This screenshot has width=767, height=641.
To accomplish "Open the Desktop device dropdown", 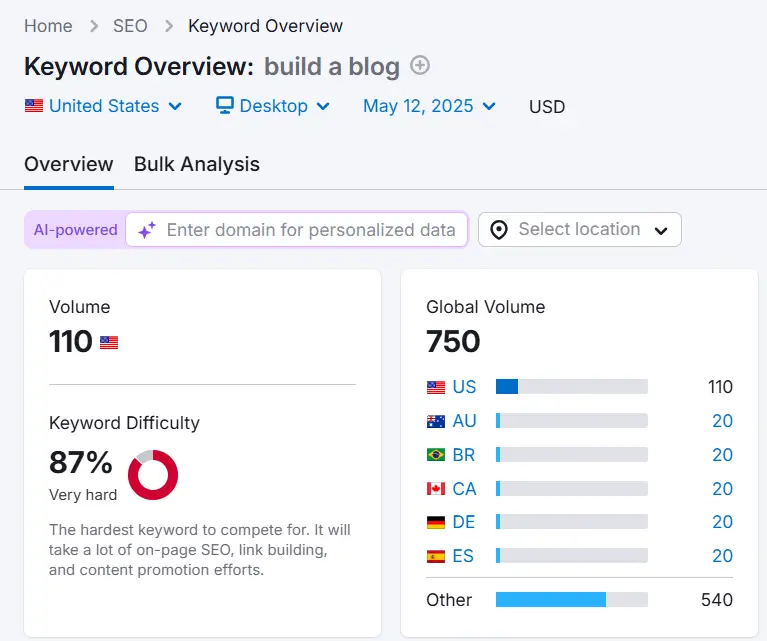I will click(x=273, y=106).
